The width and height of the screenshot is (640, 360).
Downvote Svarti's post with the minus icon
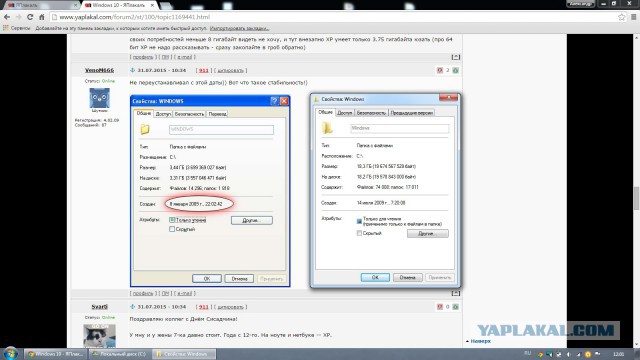(440, 307)
